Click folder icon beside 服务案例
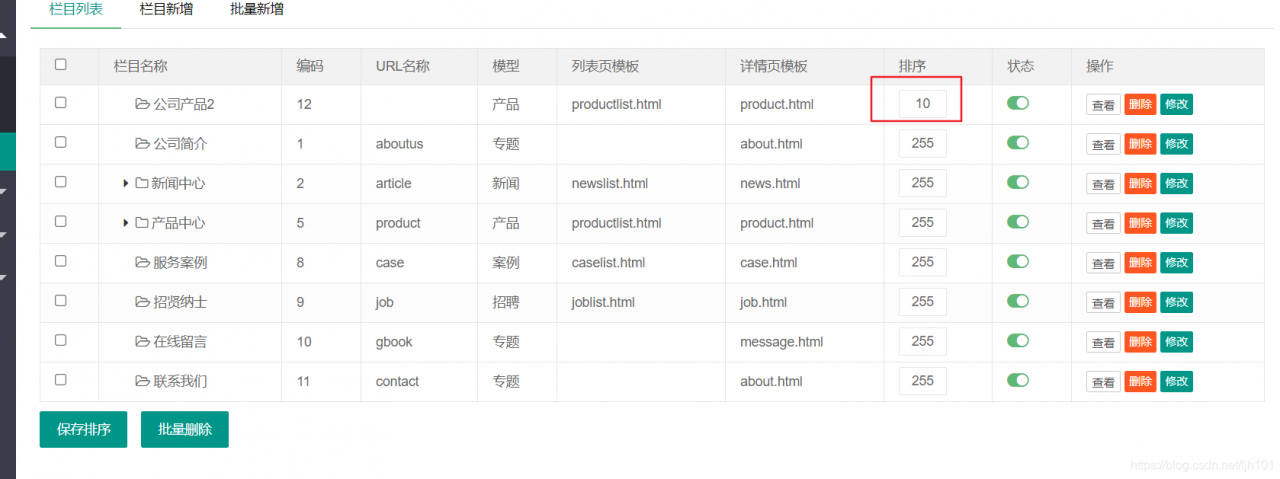This screenshot has height=479, width=1280. pyautogui.click(x=142, y=263)
